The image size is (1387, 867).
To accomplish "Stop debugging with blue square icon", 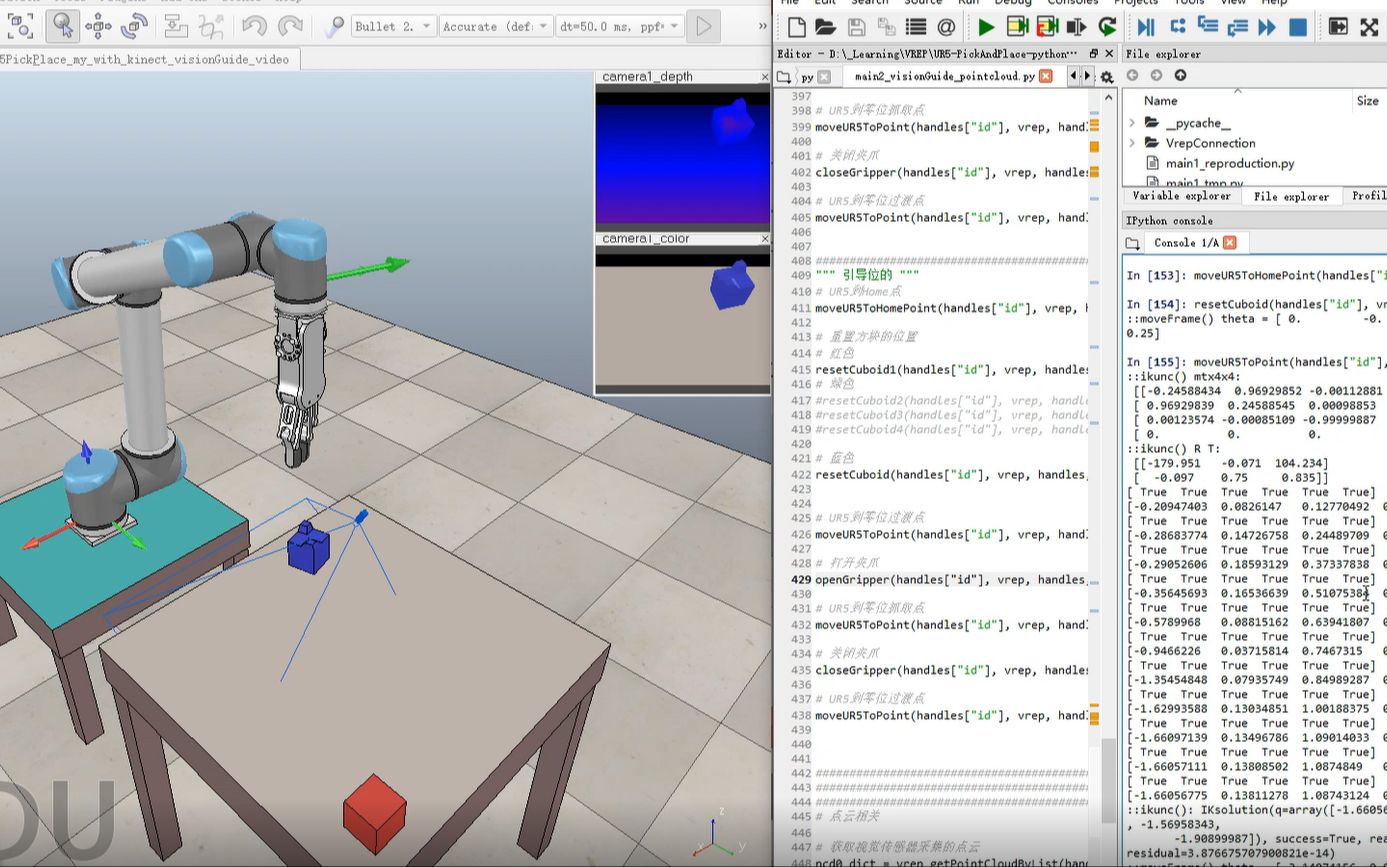I will pos(1297,27).
